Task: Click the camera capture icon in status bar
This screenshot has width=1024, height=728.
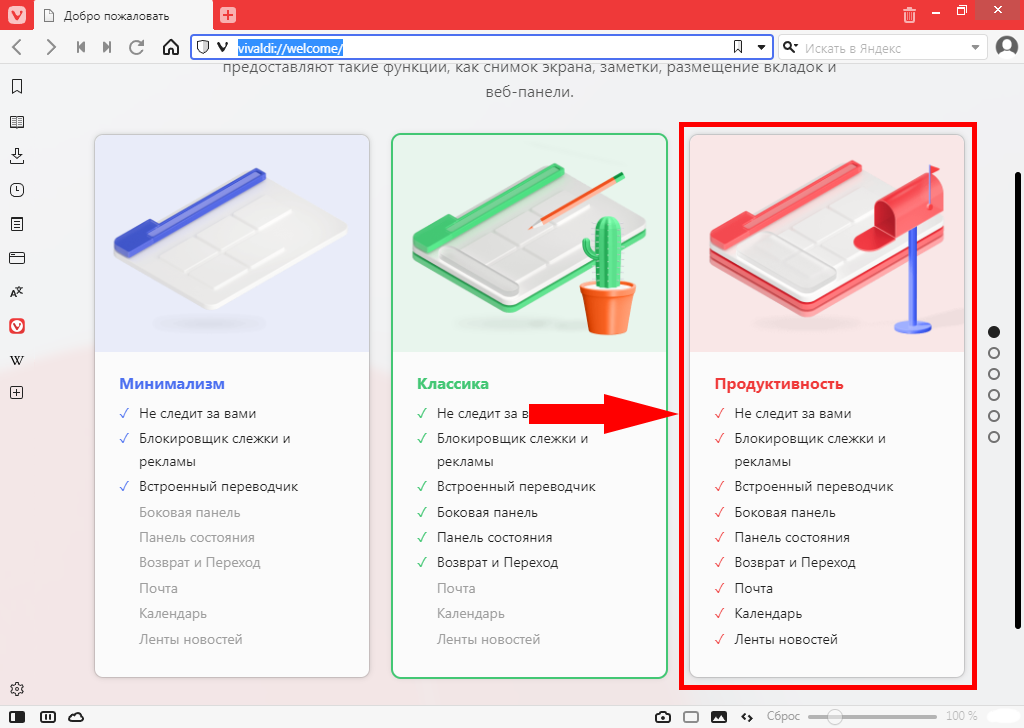Action: (662, 717)
